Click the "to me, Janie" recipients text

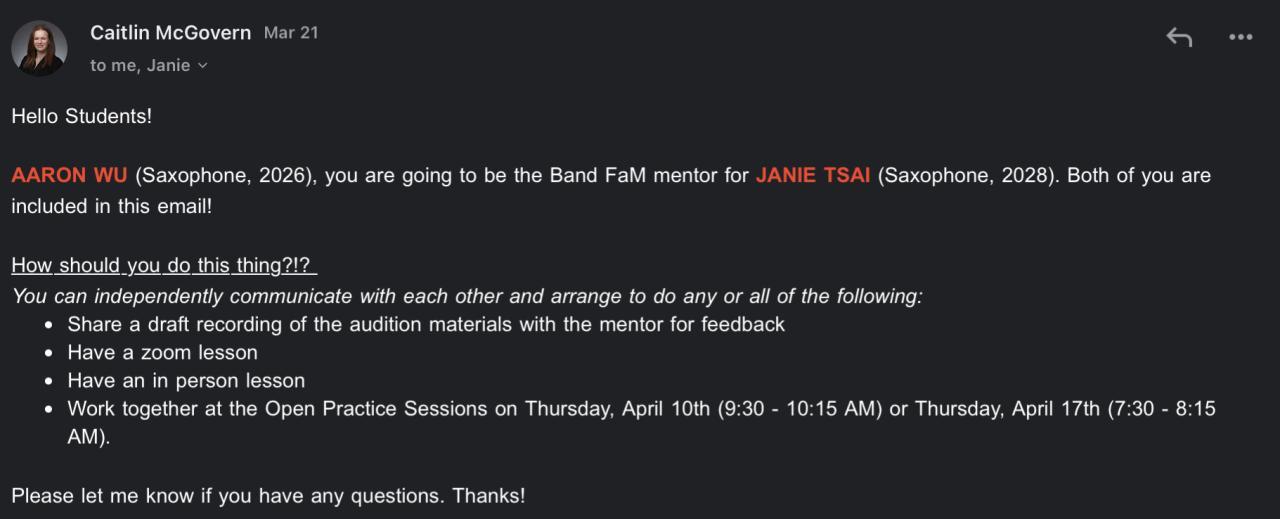click(140, 66)
